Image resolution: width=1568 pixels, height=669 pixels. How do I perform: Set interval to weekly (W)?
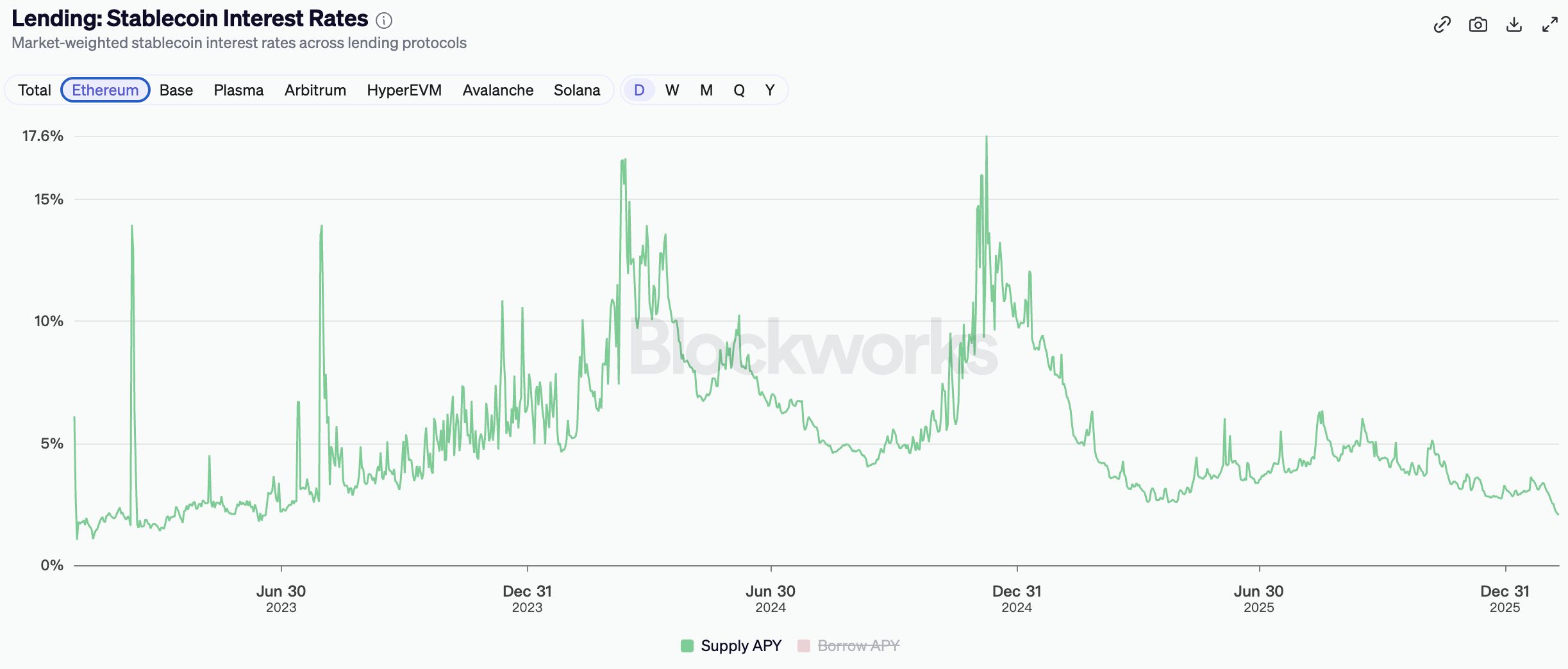point(672,90)
